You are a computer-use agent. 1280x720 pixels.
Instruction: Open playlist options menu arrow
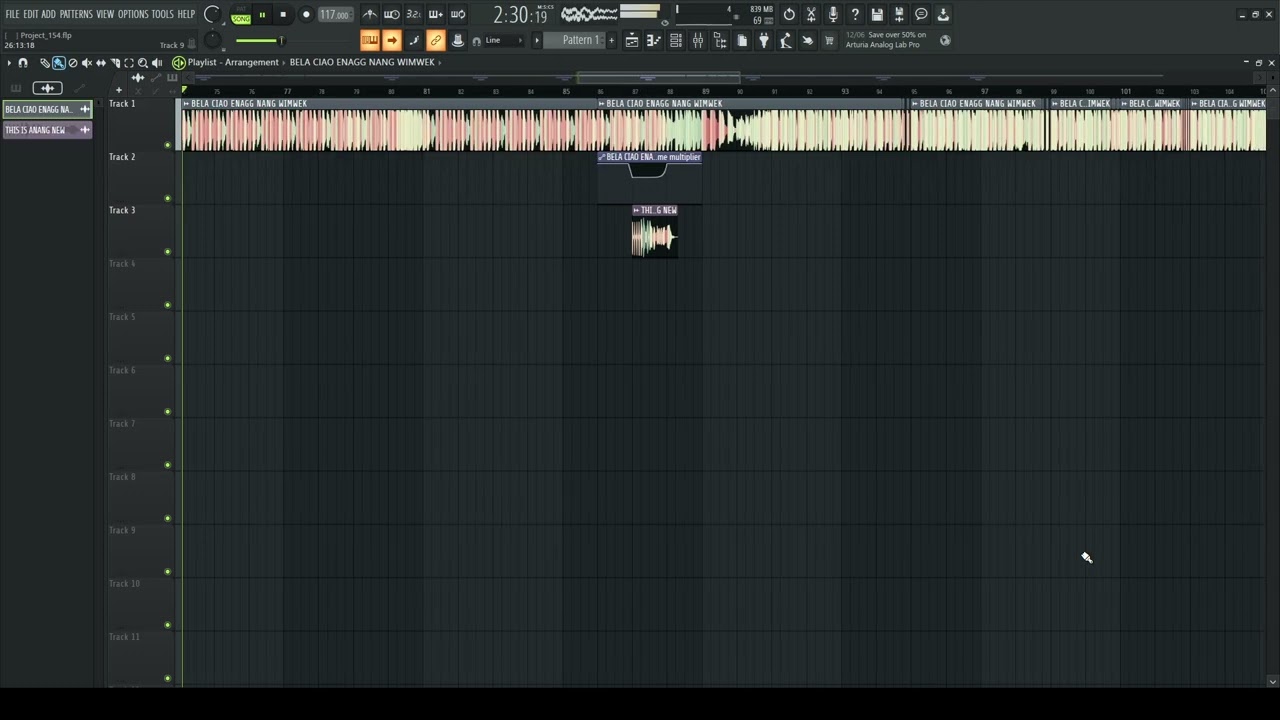pos(9,63)
